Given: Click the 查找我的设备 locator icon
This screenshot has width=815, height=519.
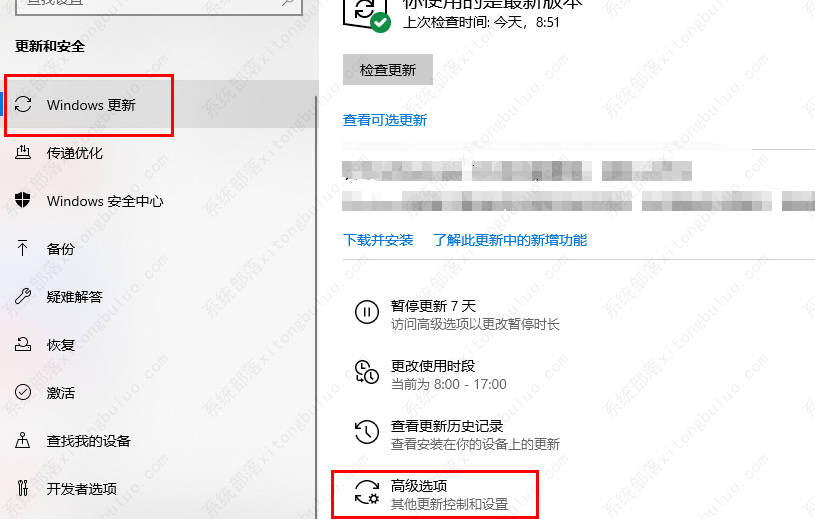Looking at the screenshot, I should pyautogui.click(x=22, y=440).
